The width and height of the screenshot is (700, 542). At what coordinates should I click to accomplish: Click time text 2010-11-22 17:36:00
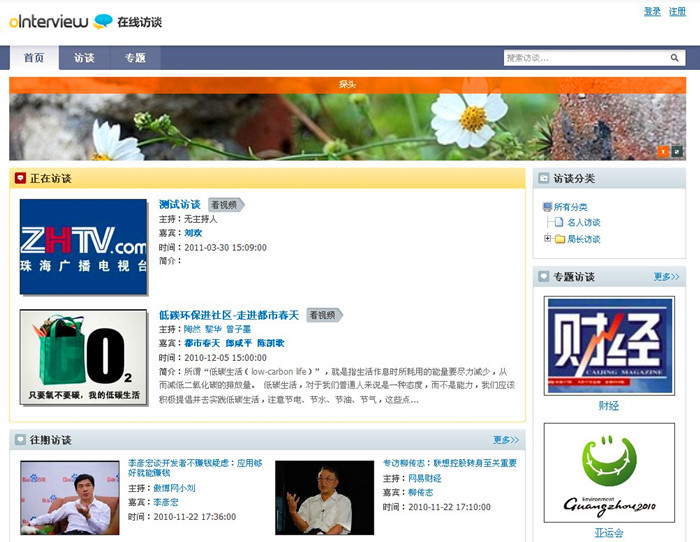195,517
